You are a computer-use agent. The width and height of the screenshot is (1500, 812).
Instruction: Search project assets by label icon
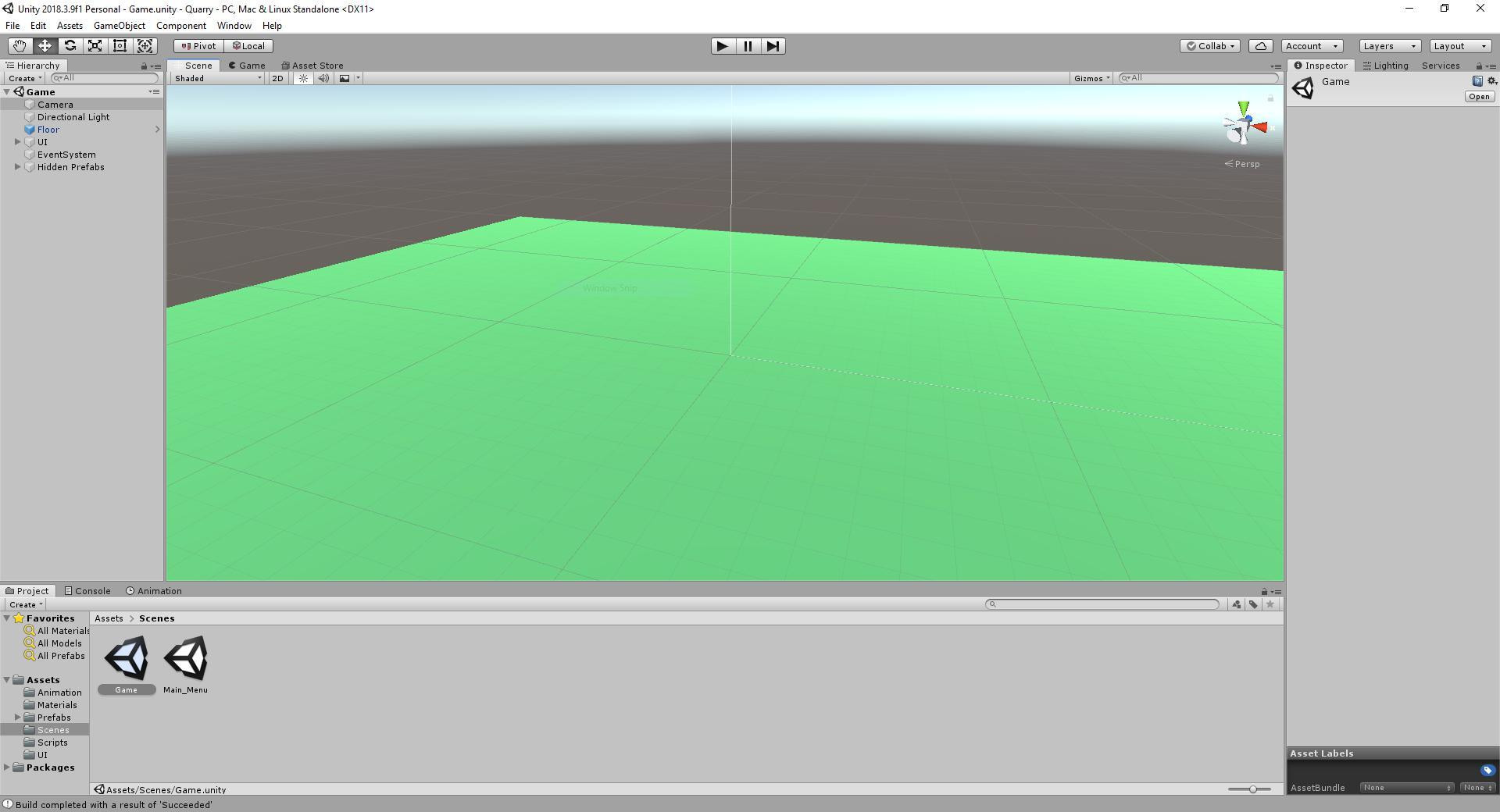[x=1253, y=604]
